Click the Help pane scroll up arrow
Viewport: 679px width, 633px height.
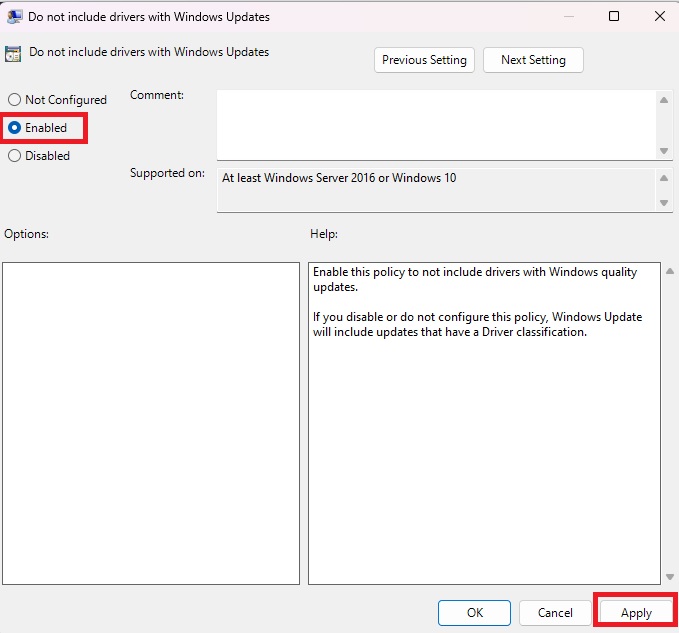pyautogui.click(x=669, y=271)
